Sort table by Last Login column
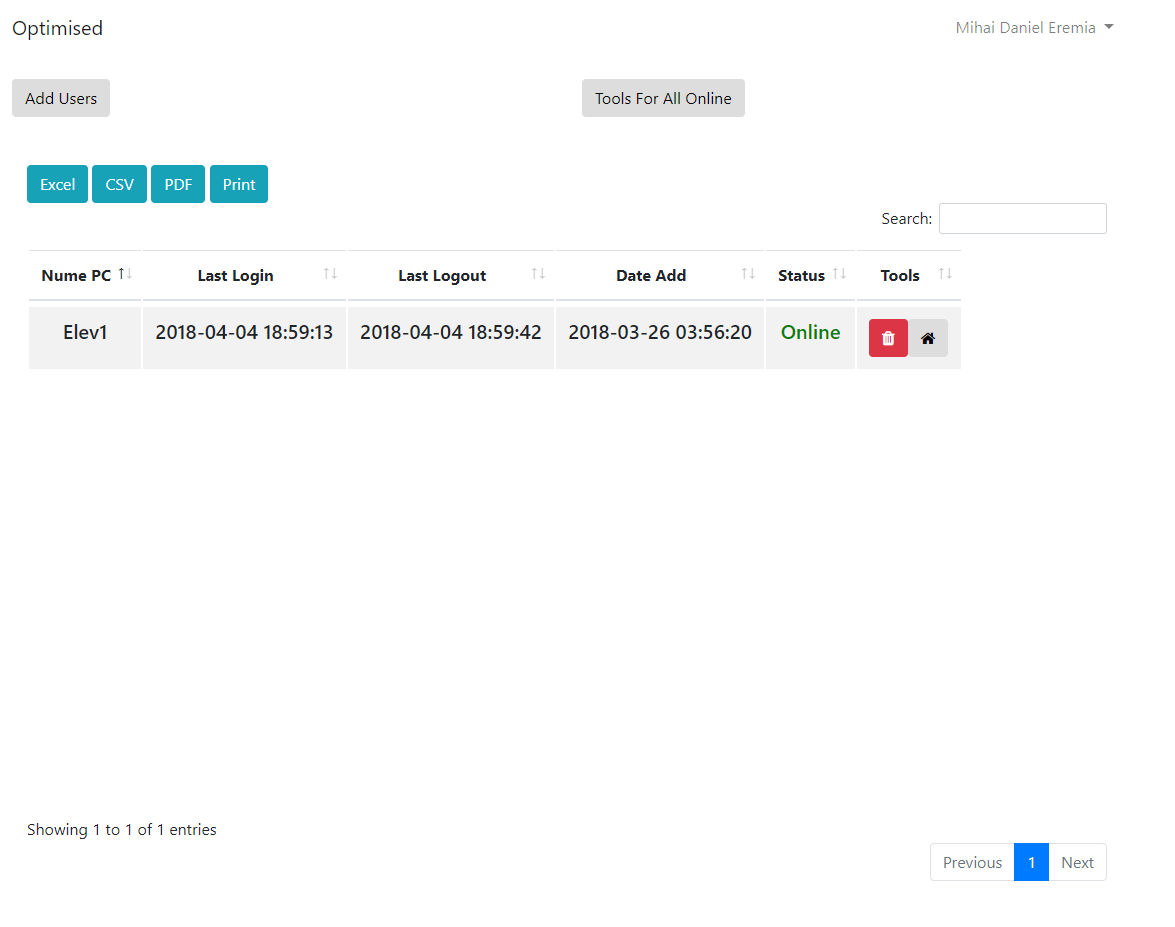 click(244, 275)
